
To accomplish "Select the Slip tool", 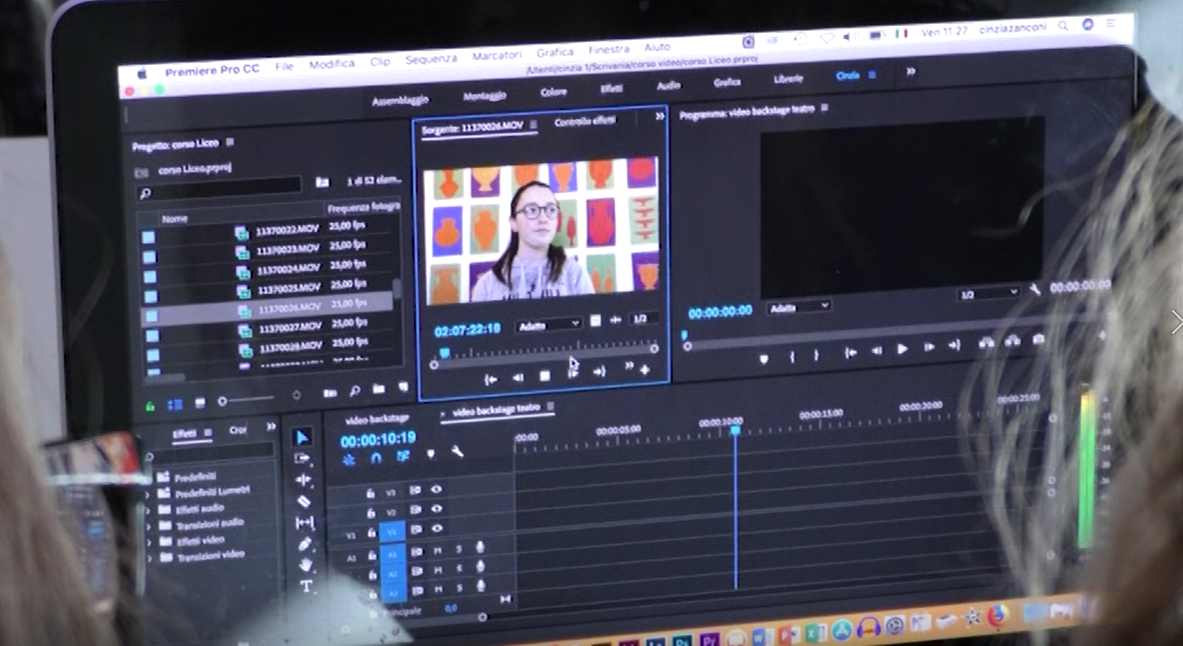I will pos(304,522).
